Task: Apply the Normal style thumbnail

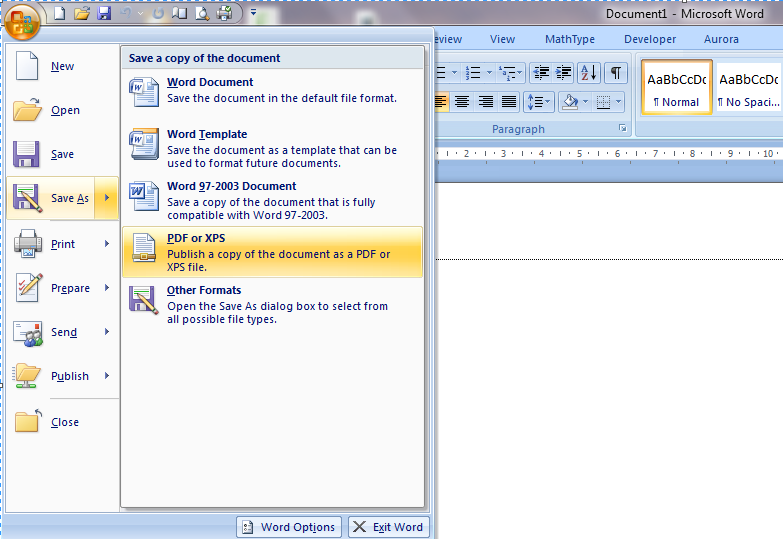Action: tap(677, 88)
